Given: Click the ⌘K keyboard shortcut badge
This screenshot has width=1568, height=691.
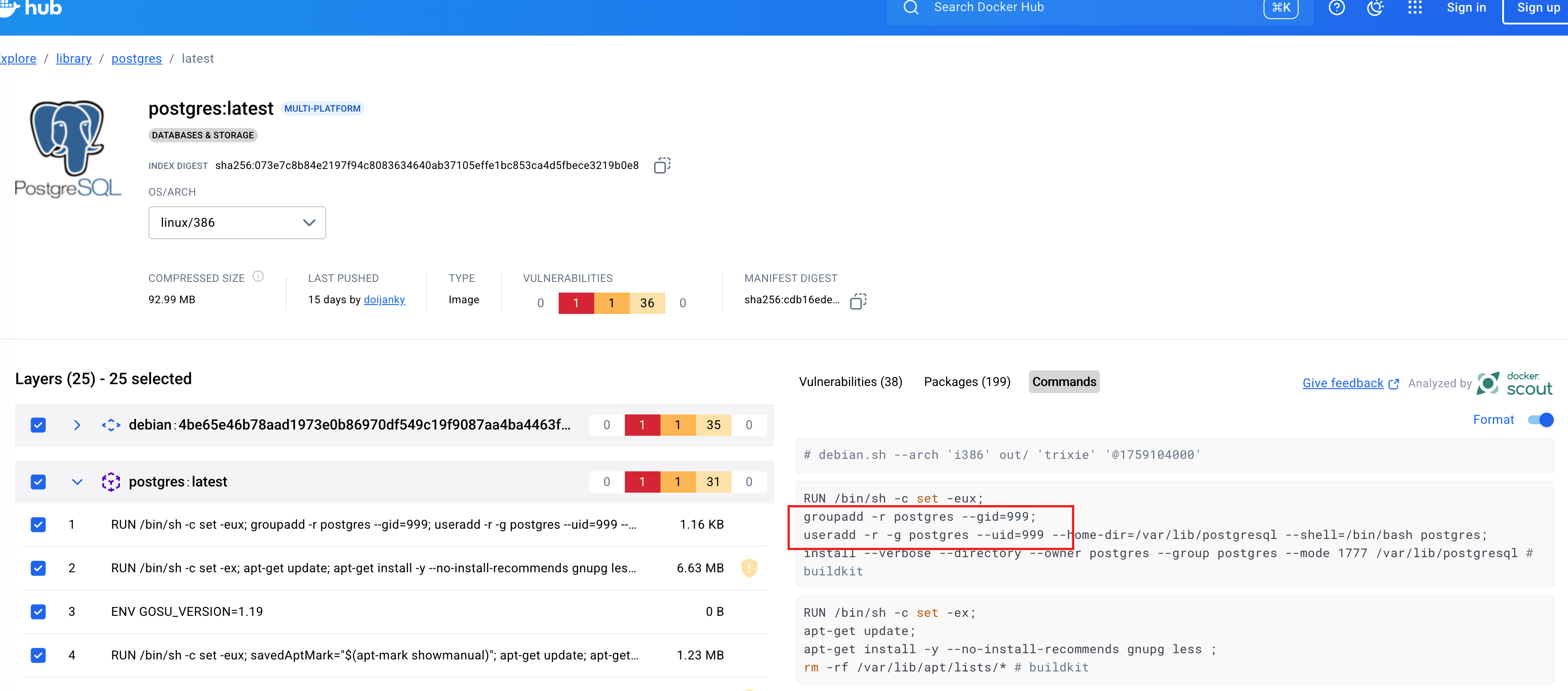Looking at the screenshot, I should [1281, 8].
